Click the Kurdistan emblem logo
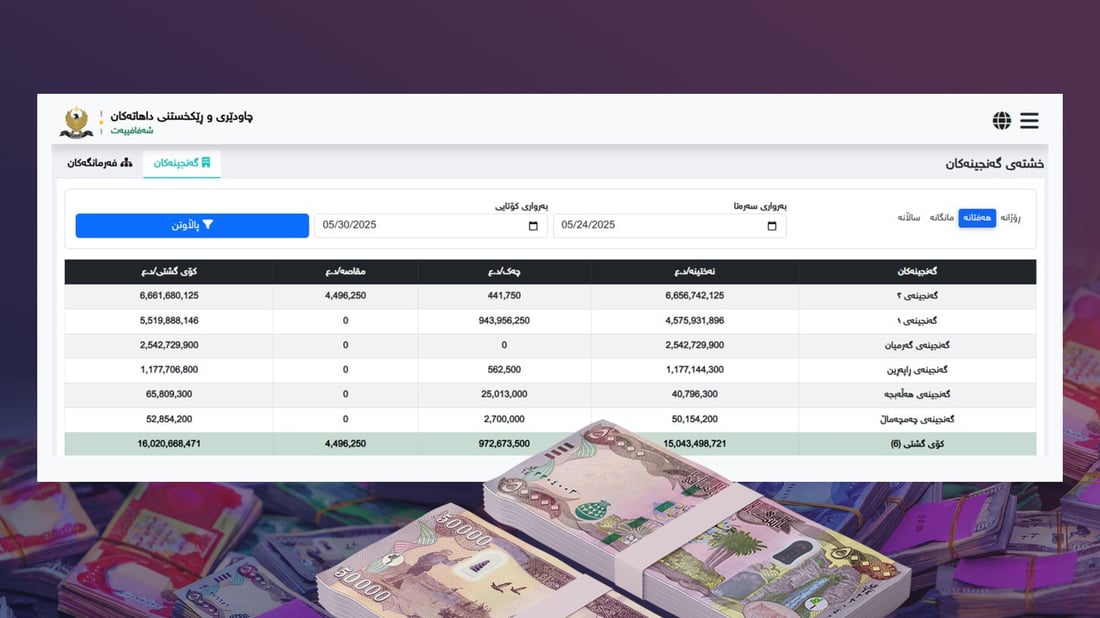This screenshot has height=618, width=1100. coord(76,121)
